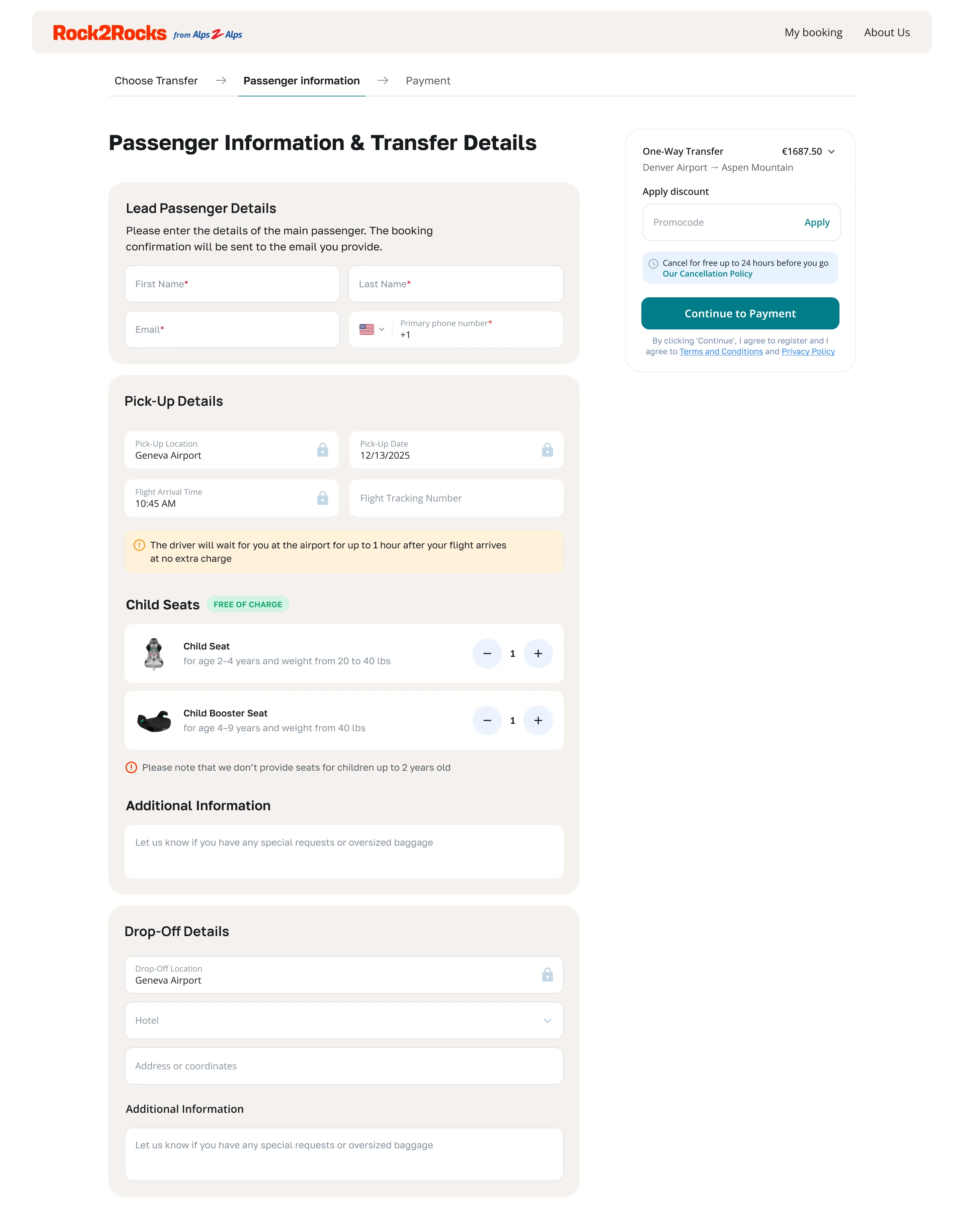This screenshot has height=1232, width=964.
Task: Click the Apply promocode button
Action: coord(817,222)
